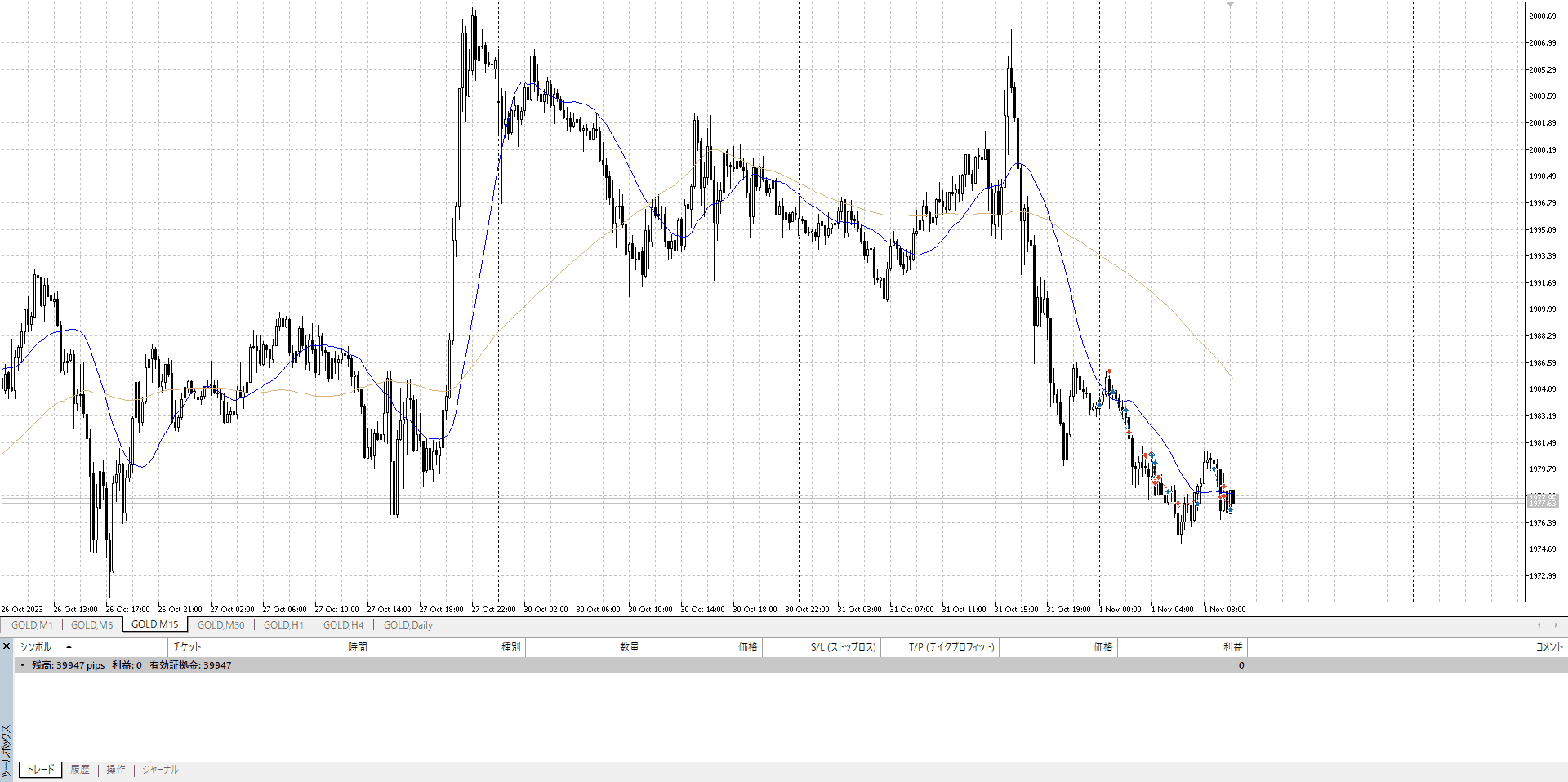Switch to the GOLD,H1 chart tab
Image resolution: width=1568 pixels, height=782 pixels.
coord(283,625)
